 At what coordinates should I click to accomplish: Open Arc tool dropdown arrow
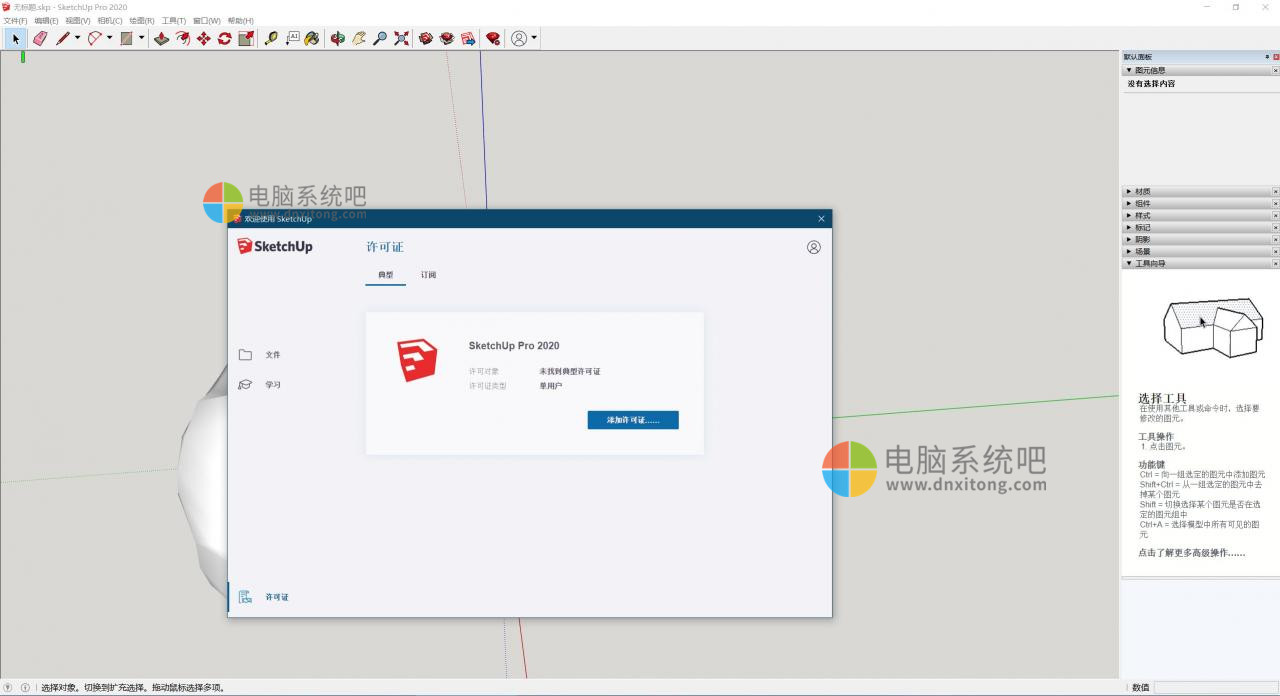[109, 38]
